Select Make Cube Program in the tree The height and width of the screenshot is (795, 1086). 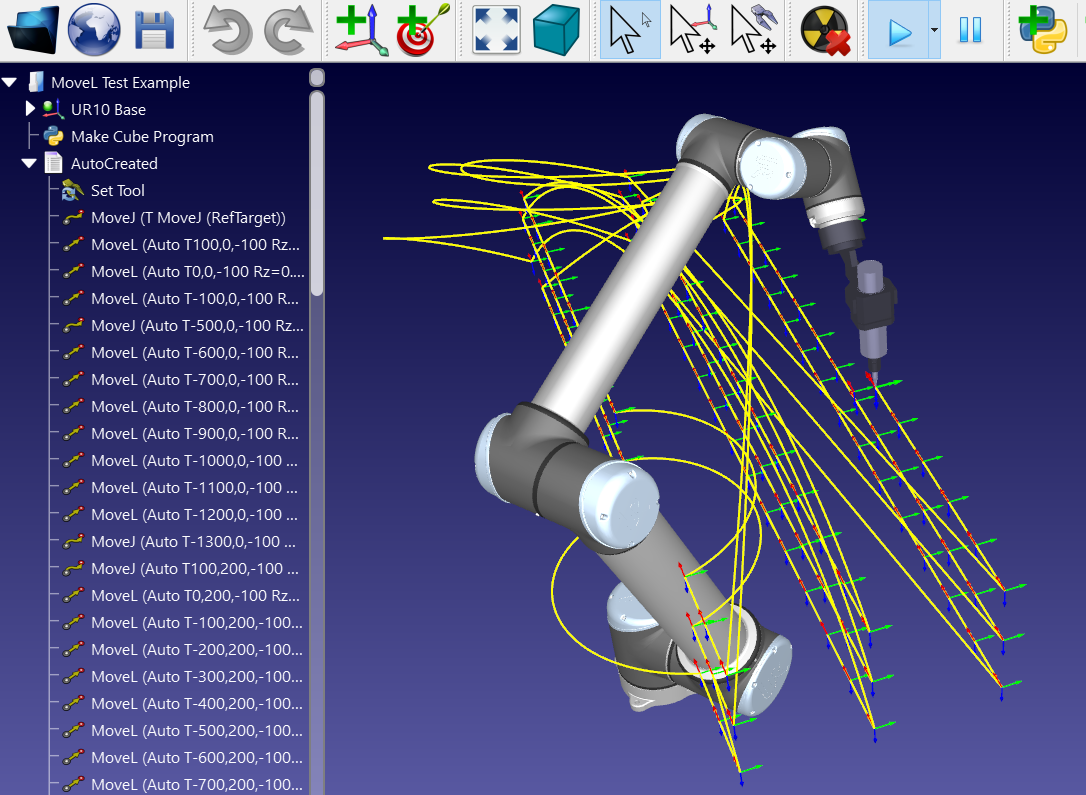point(141,137)
